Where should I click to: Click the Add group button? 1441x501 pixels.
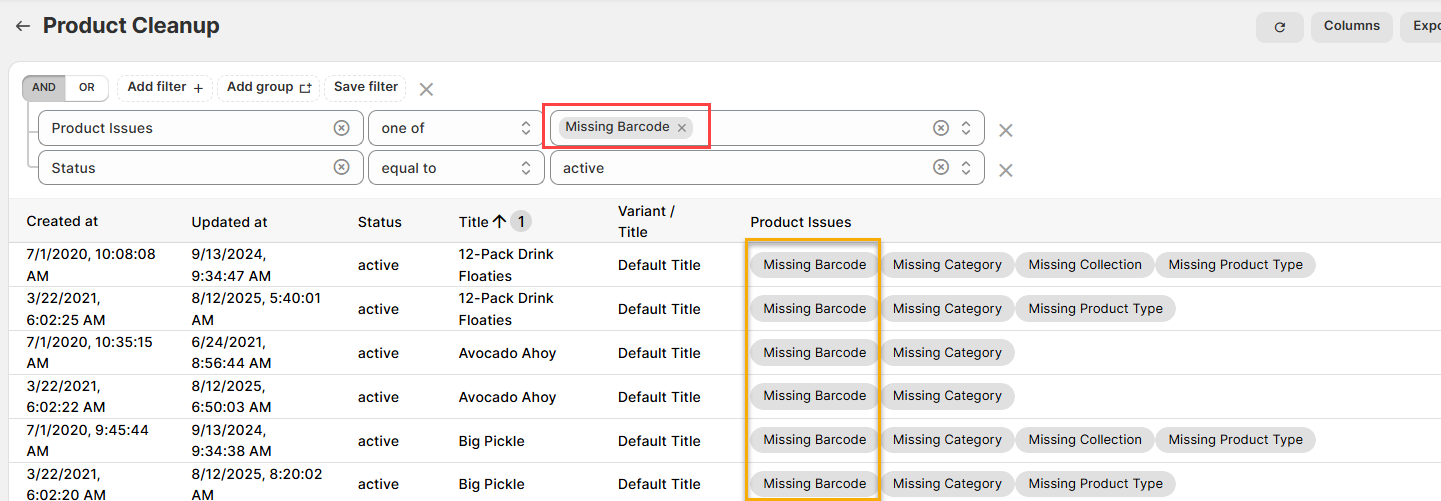click(x=269, y=88)
